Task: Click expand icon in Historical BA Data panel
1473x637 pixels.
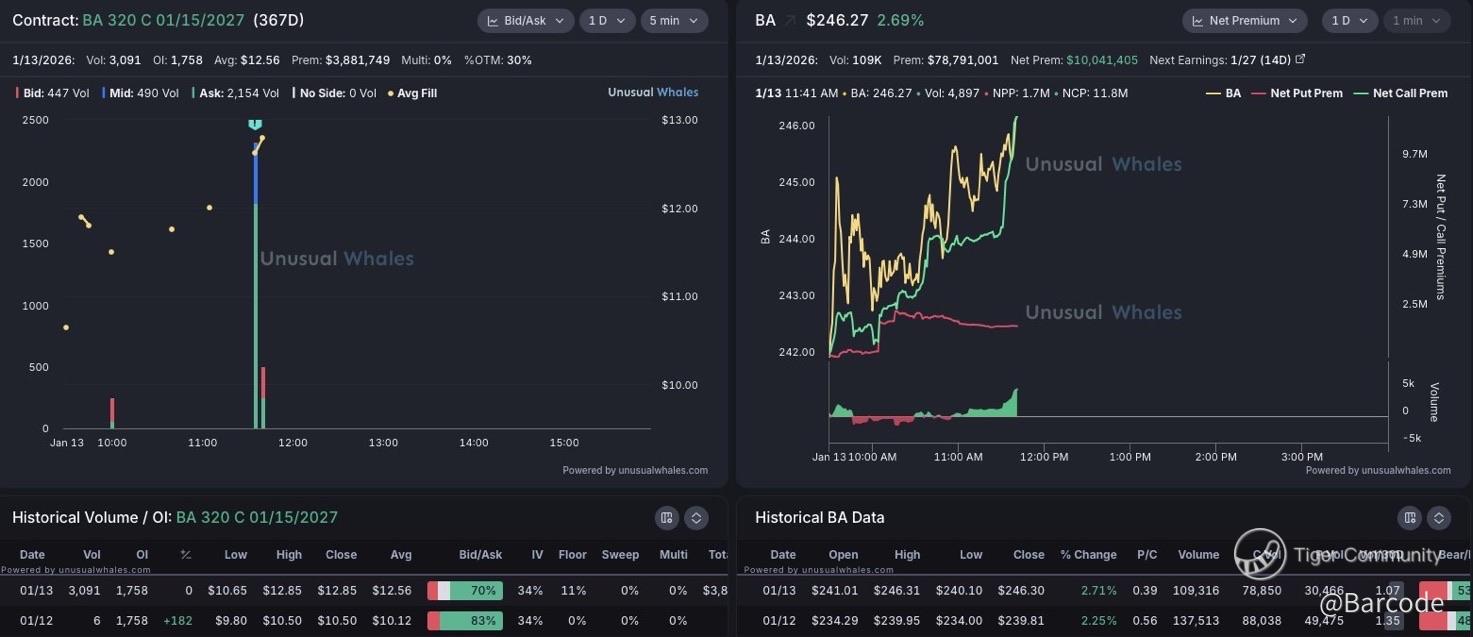Action: 1439,518
